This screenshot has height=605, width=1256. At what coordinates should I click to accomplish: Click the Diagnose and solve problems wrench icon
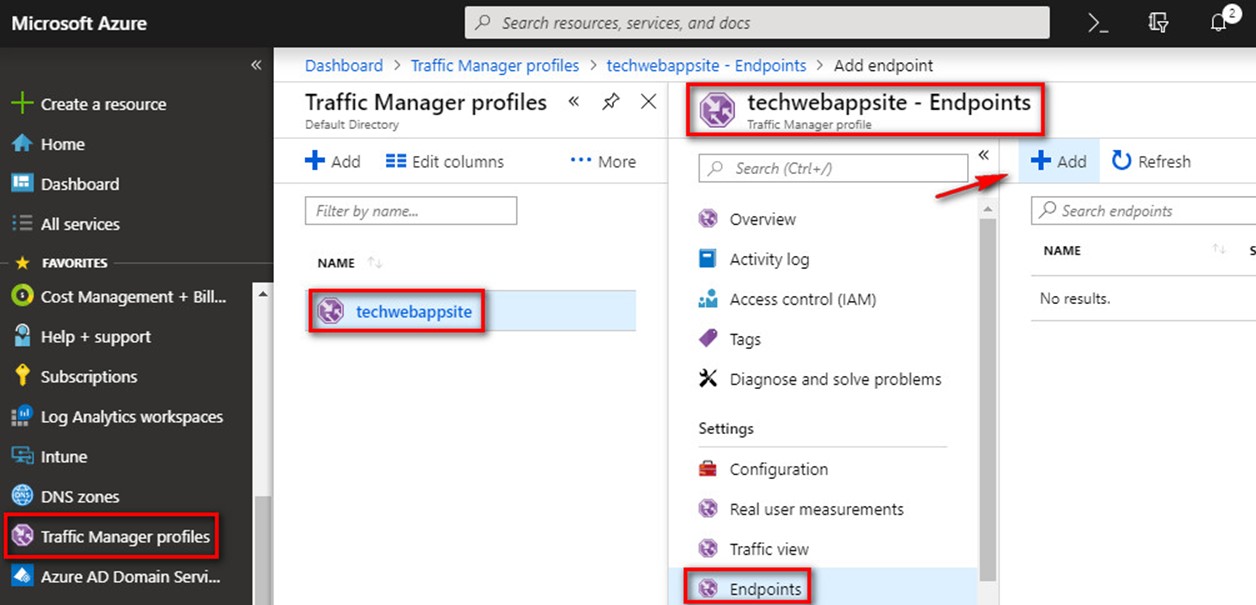click(x=708, y=379)
